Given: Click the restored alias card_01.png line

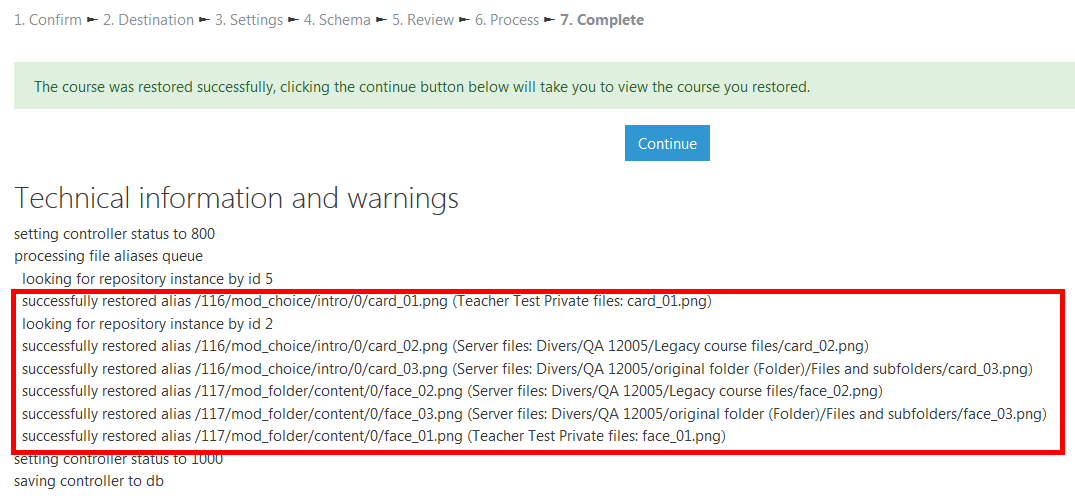Looking at the screenshot, I should (367, 301).
